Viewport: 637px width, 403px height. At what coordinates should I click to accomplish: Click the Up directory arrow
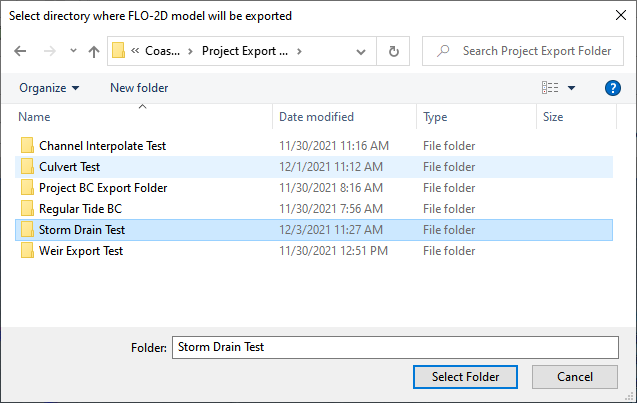point(93,51)
